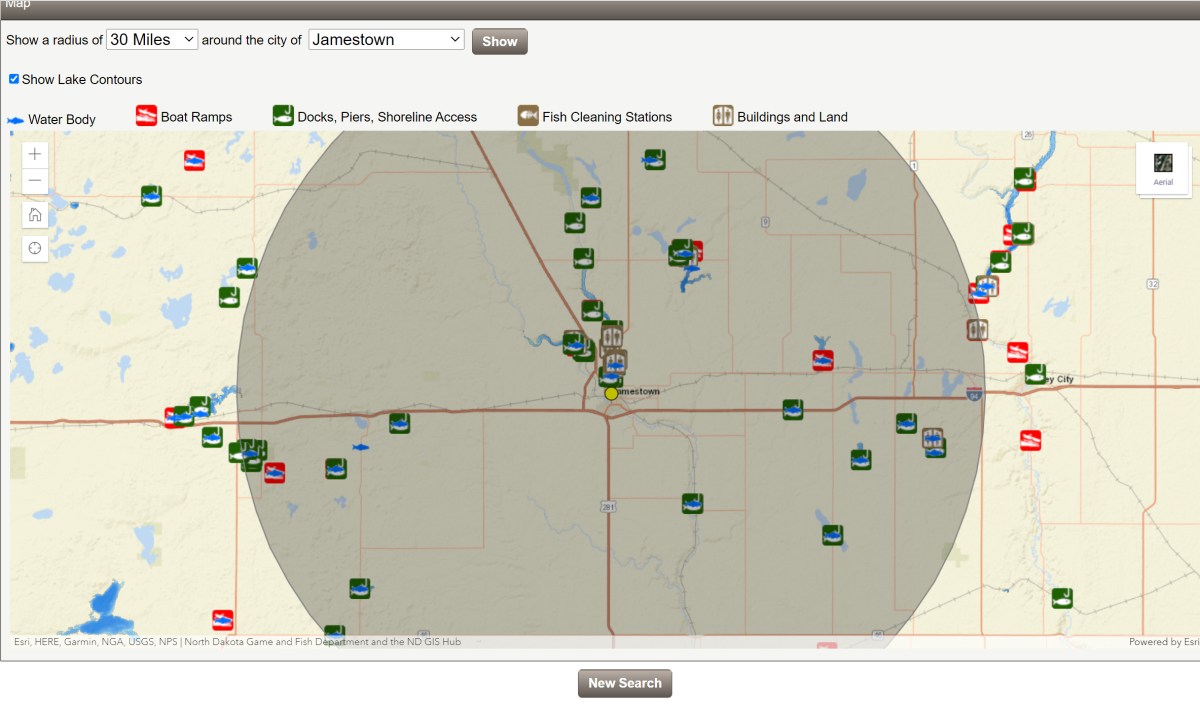Viewport: 1200px width, 719px height.
Task: Click the yellow Jamestown city marker
Action: 611,394
